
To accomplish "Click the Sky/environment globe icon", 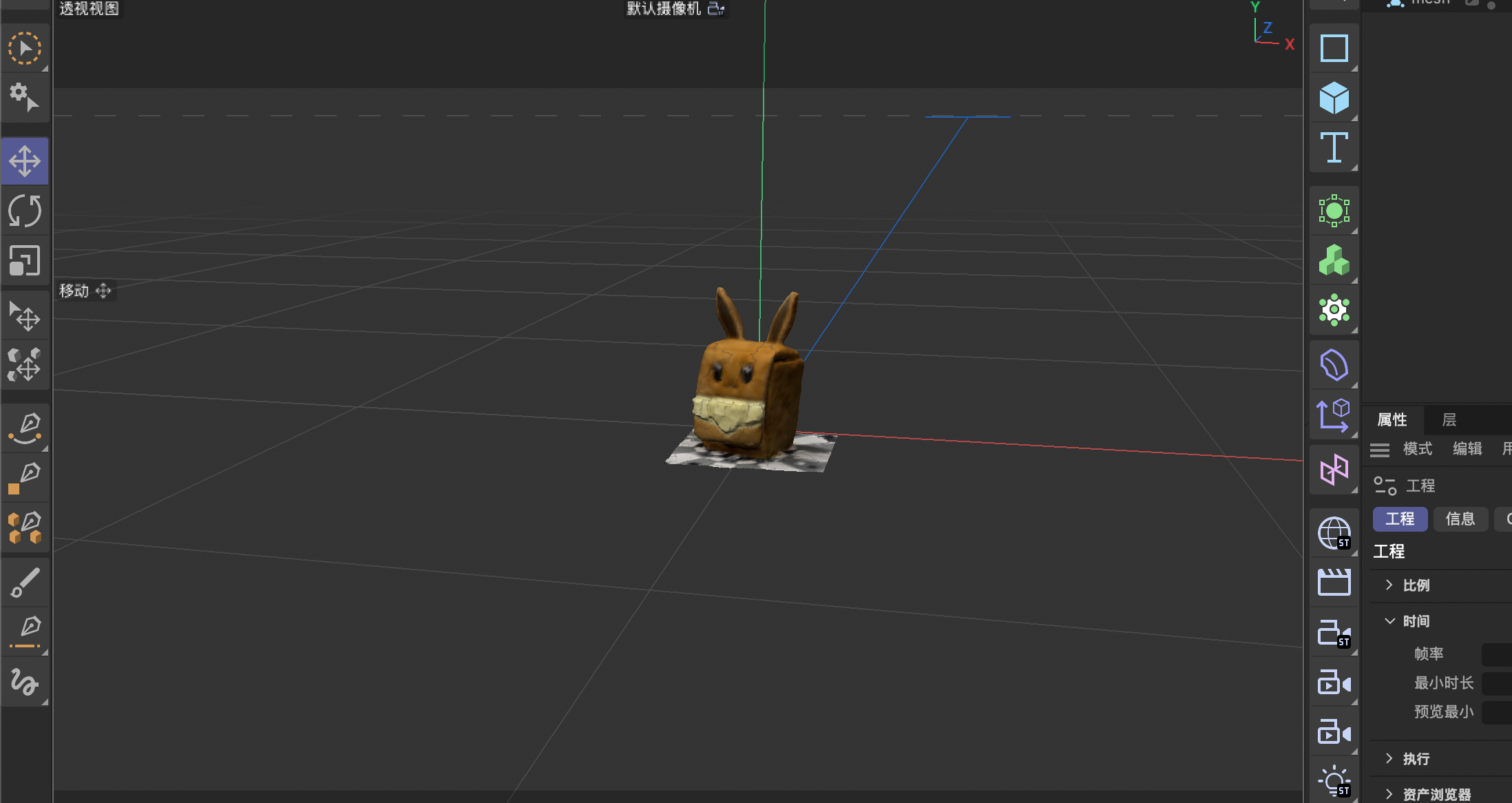I will [1334, 532].
